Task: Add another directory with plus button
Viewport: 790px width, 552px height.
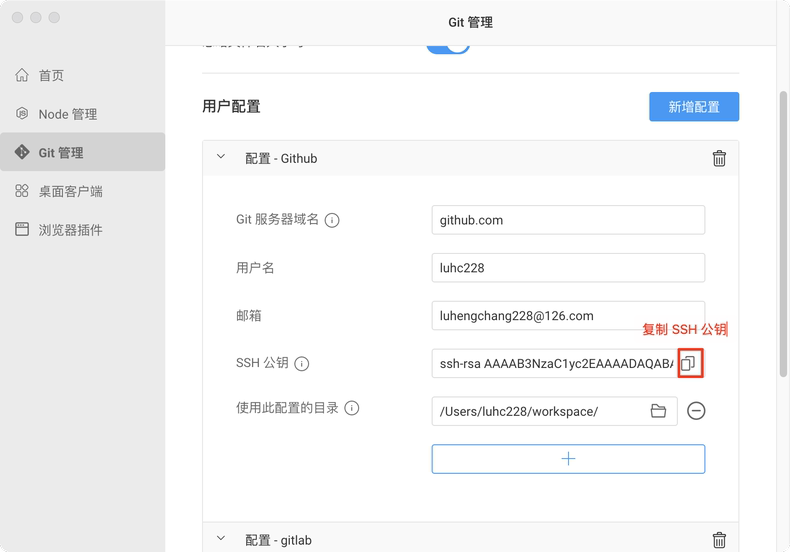Action: tap(568, 459)
